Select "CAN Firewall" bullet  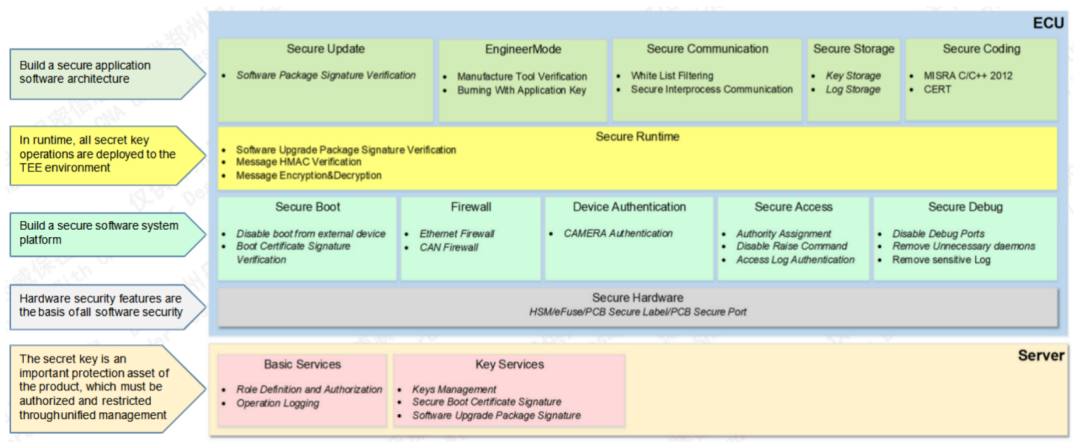[449, 247]
